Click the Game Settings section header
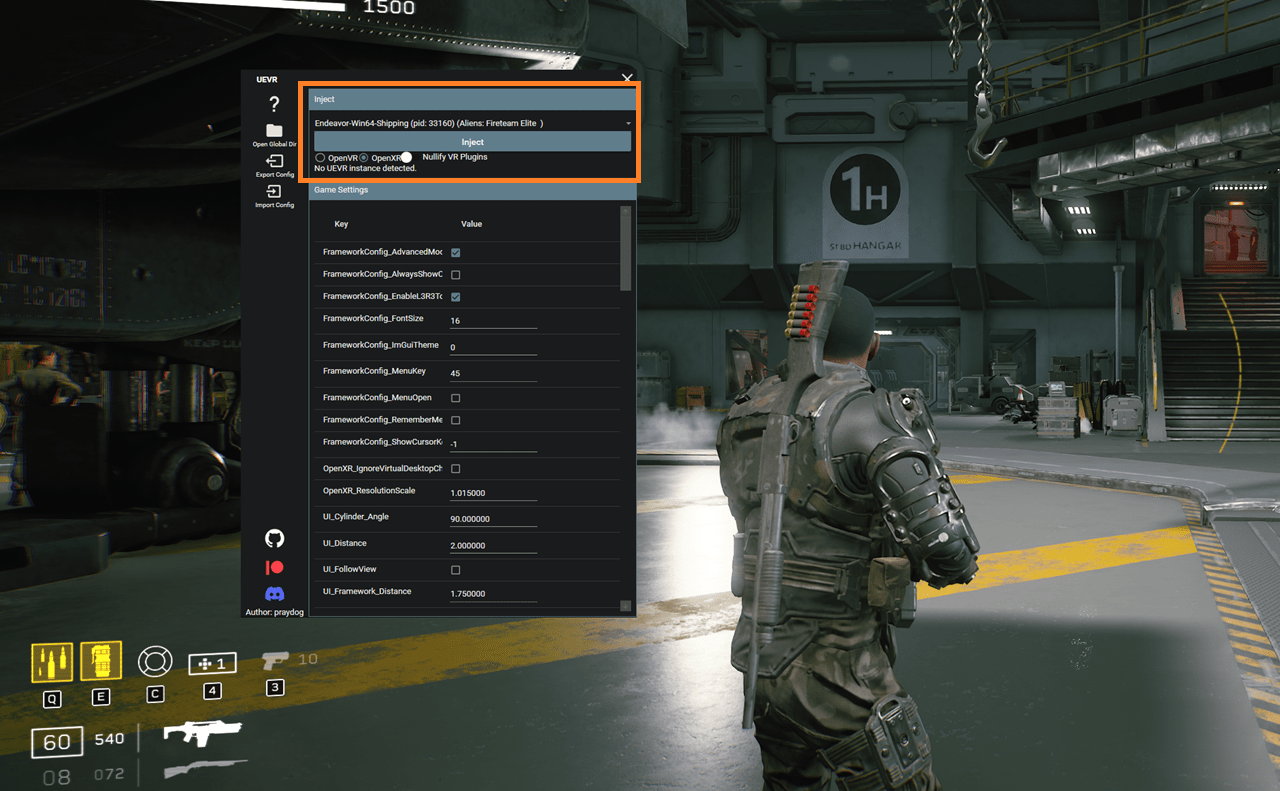The width and height of the screenshot is (1280, 791). point(473,190)
